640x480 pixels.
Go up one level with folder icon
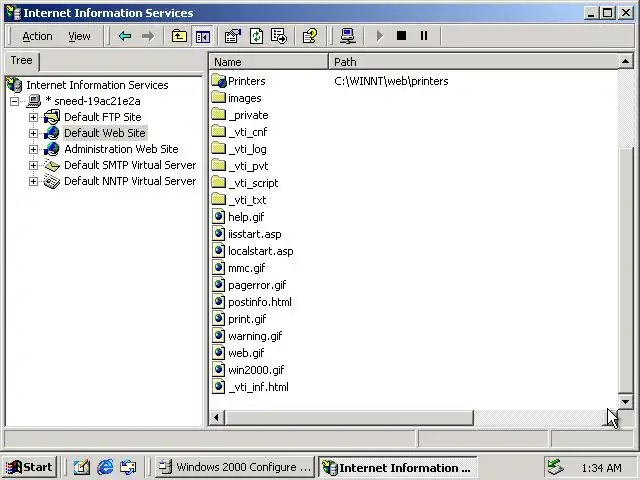pos(179,36)
